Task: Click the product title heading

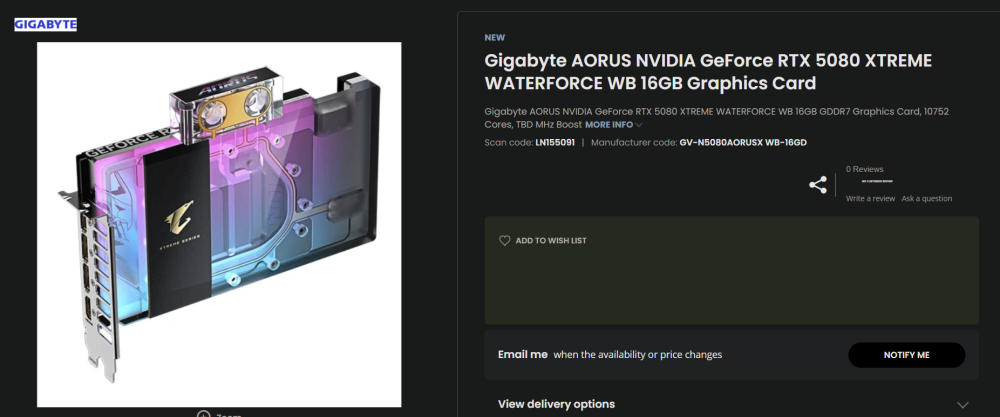Action: click(x=708, y=72)
